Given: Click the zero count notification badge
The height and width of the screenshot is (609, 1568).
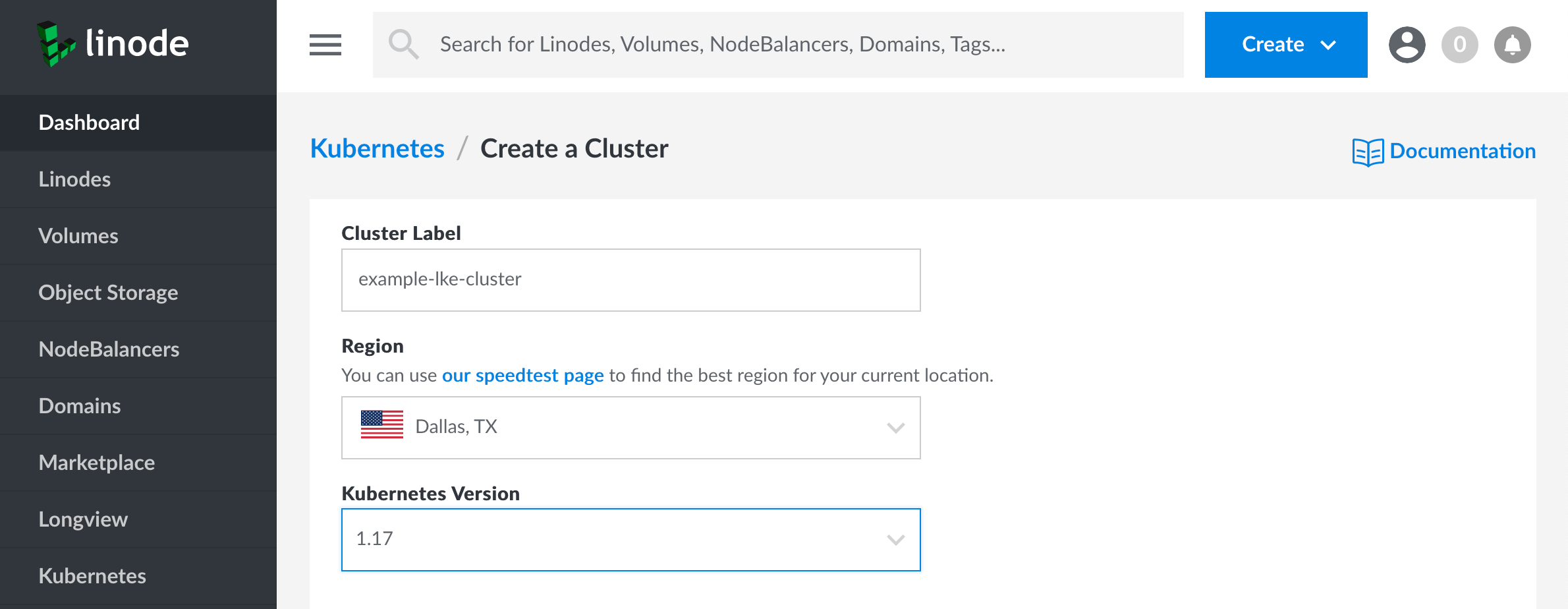Looking at the screenshot, I should click(1459, 45).
